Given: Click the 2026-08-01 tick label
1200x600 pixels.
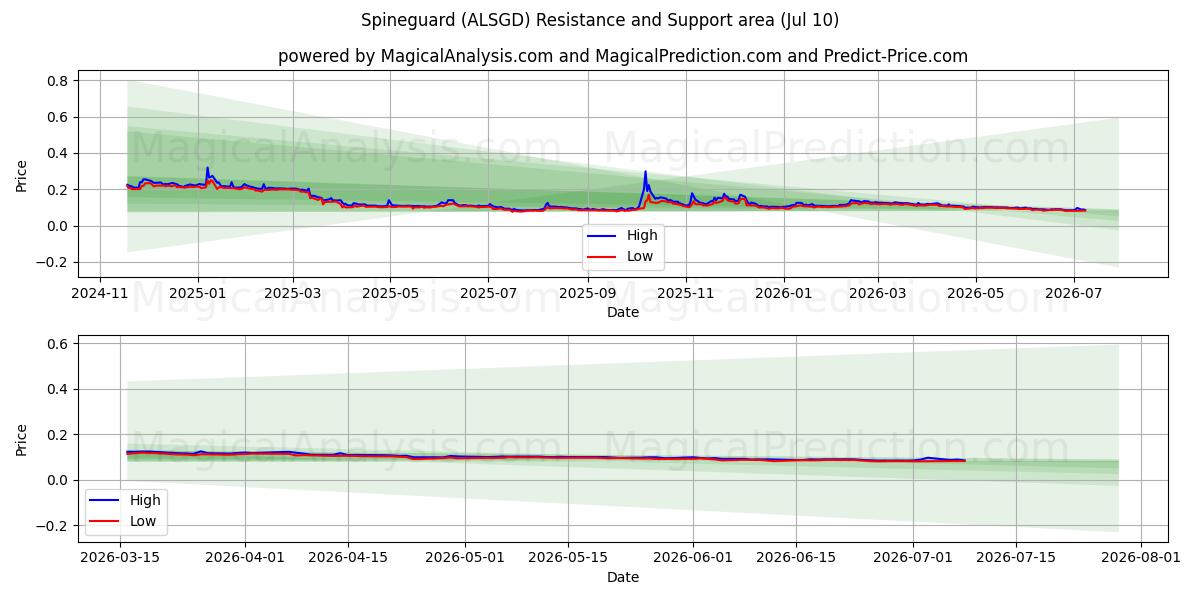Looking at the screenshot, I should click(1141, 558).
